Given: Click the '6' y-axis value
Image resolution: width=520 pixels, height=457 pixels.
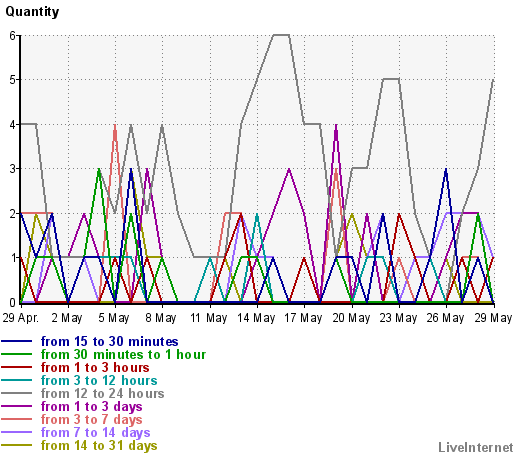Looking at the screenshot, I should 13,35.
